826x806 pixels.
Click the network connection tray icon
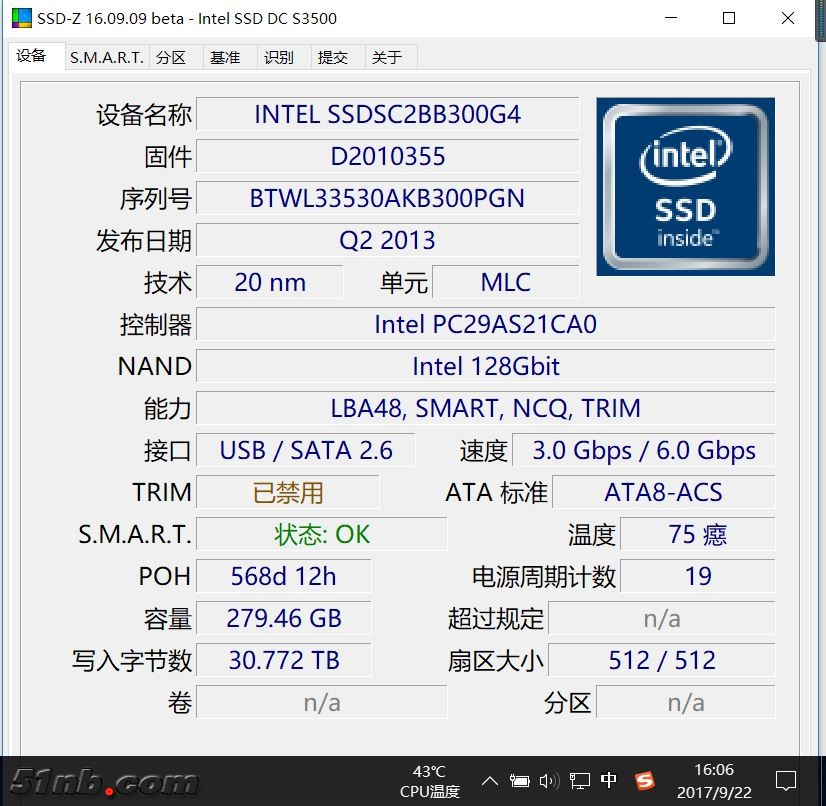click(579, 781)
